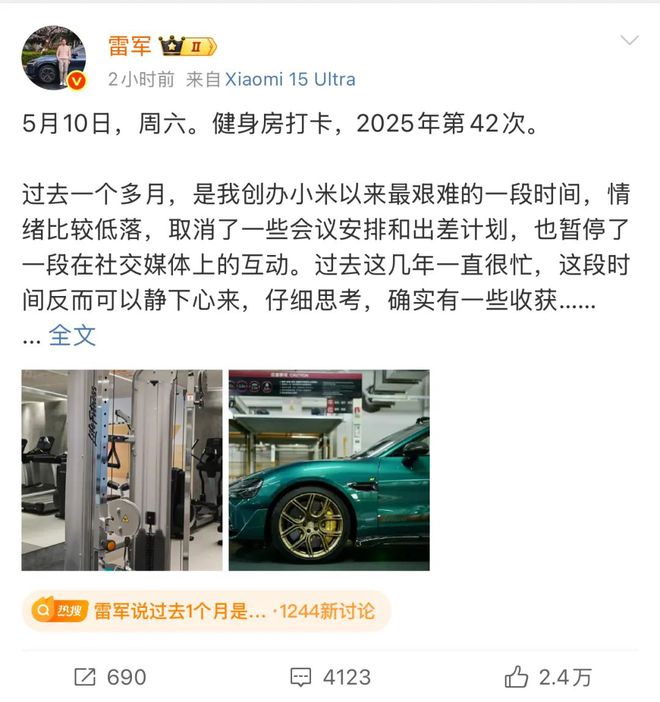View the green car photo

pyautogui.click(x=329, y=470)
